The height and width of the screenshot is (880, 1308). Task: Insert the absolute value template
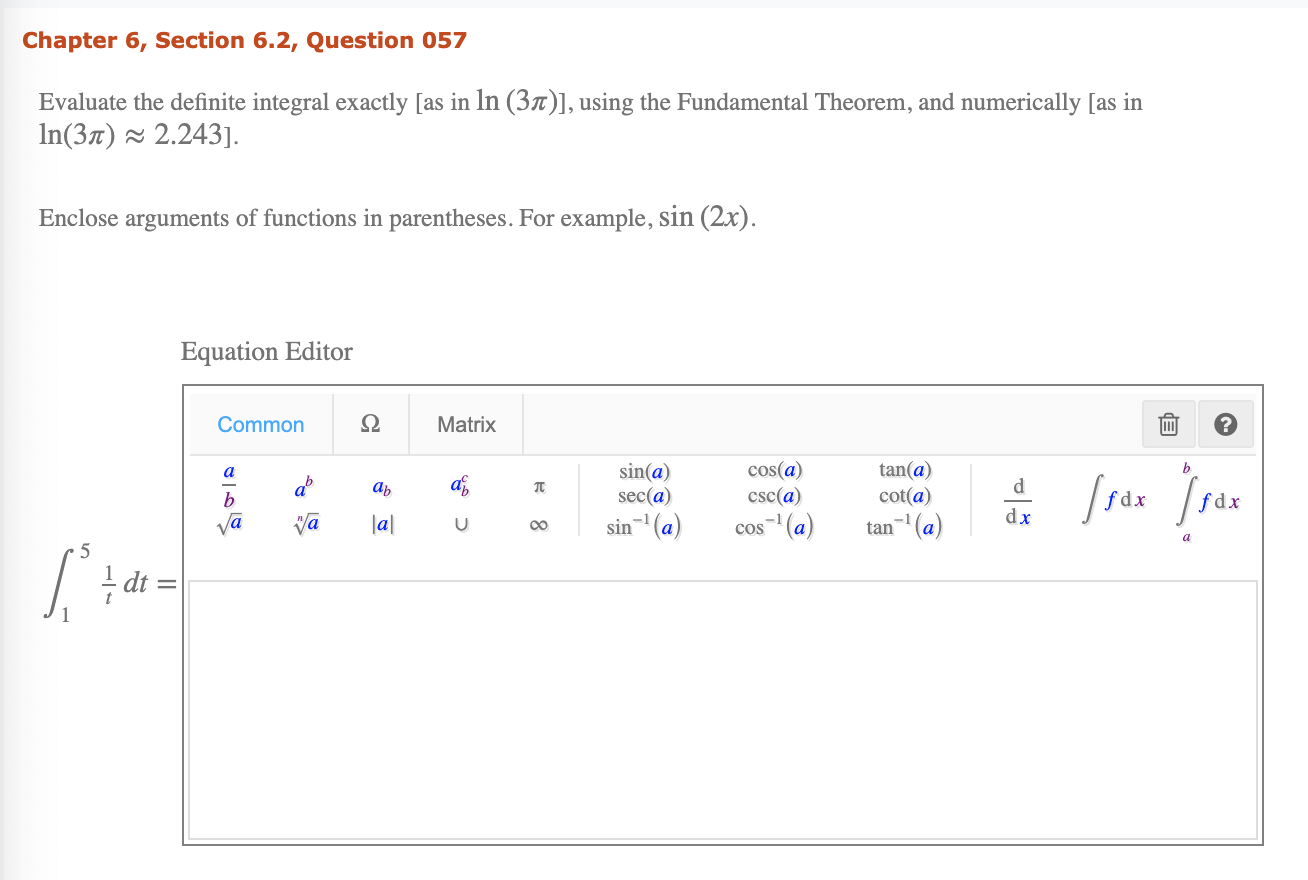[x=382, y=524]
